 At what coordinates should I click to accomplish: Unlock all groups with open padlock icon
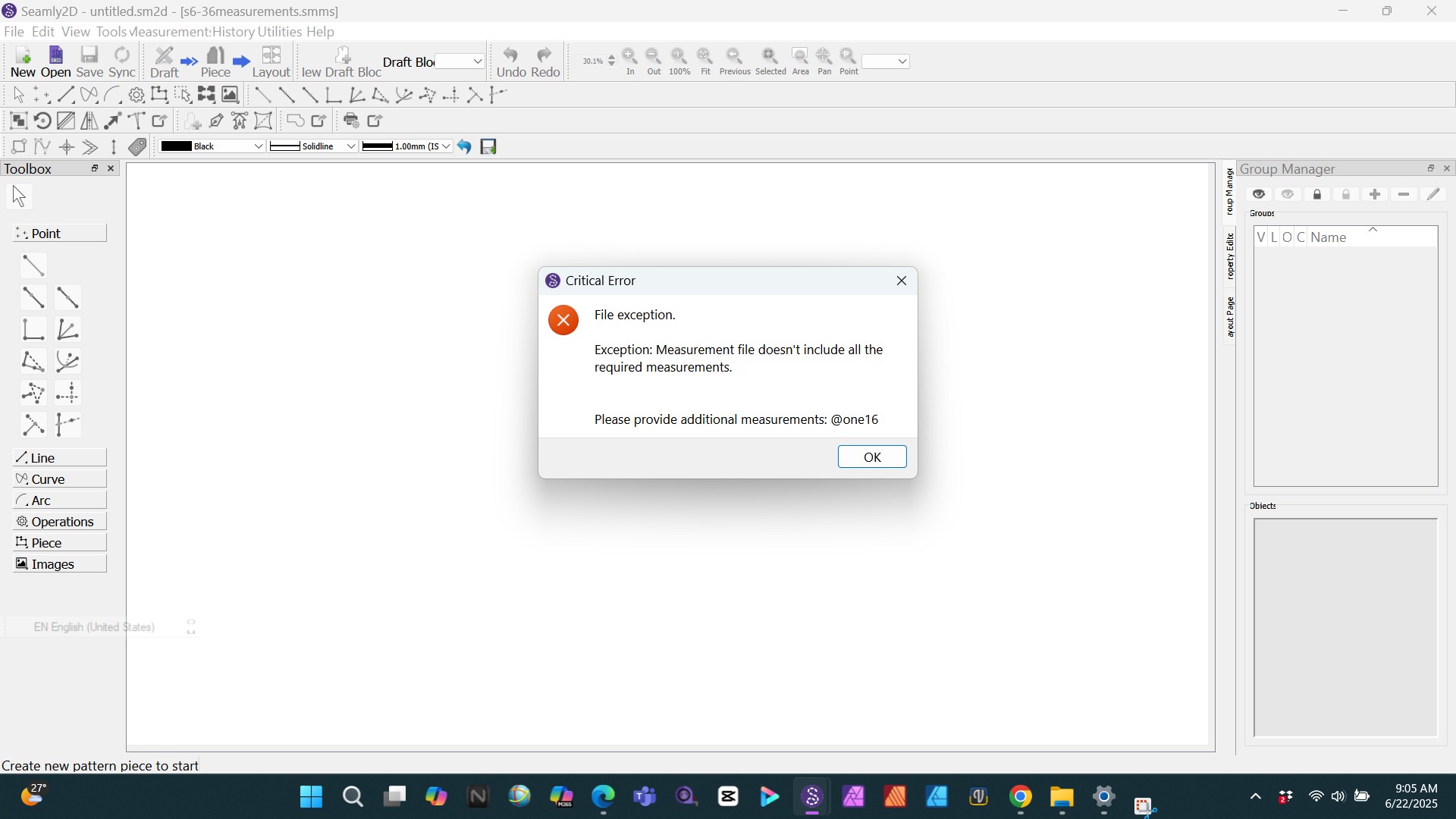coord(1346,195)
